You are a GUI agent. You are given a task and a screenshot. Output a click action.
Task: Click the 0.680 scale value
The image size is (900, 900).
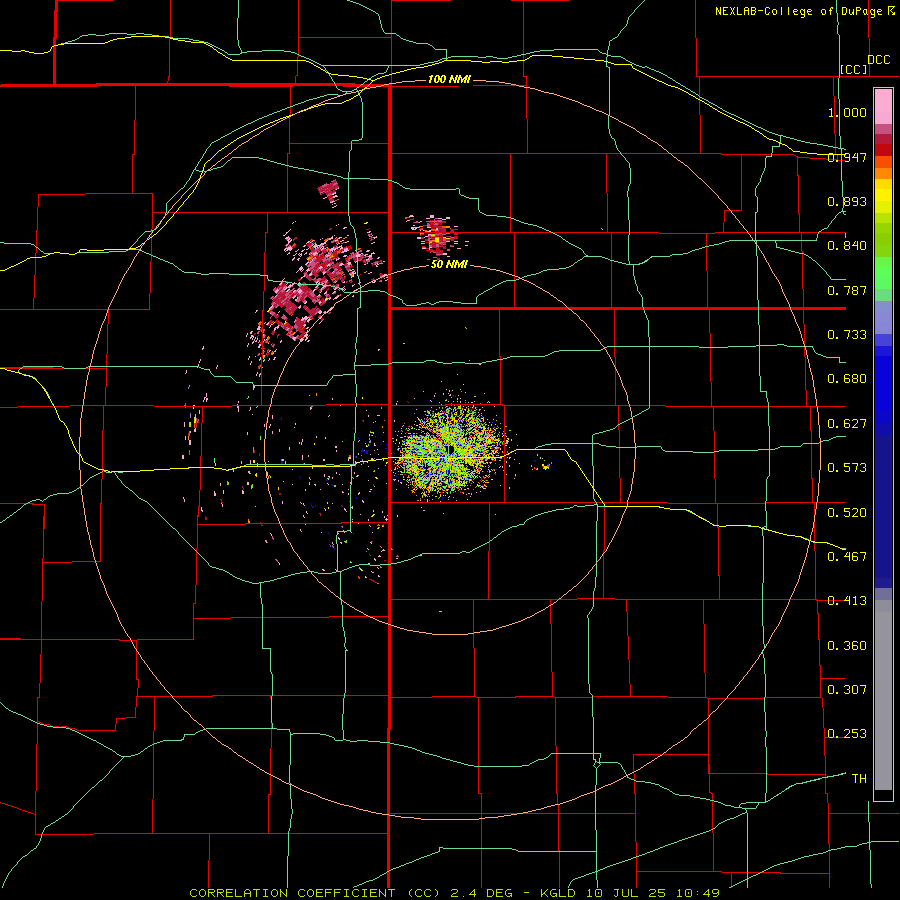click(847, 379)
